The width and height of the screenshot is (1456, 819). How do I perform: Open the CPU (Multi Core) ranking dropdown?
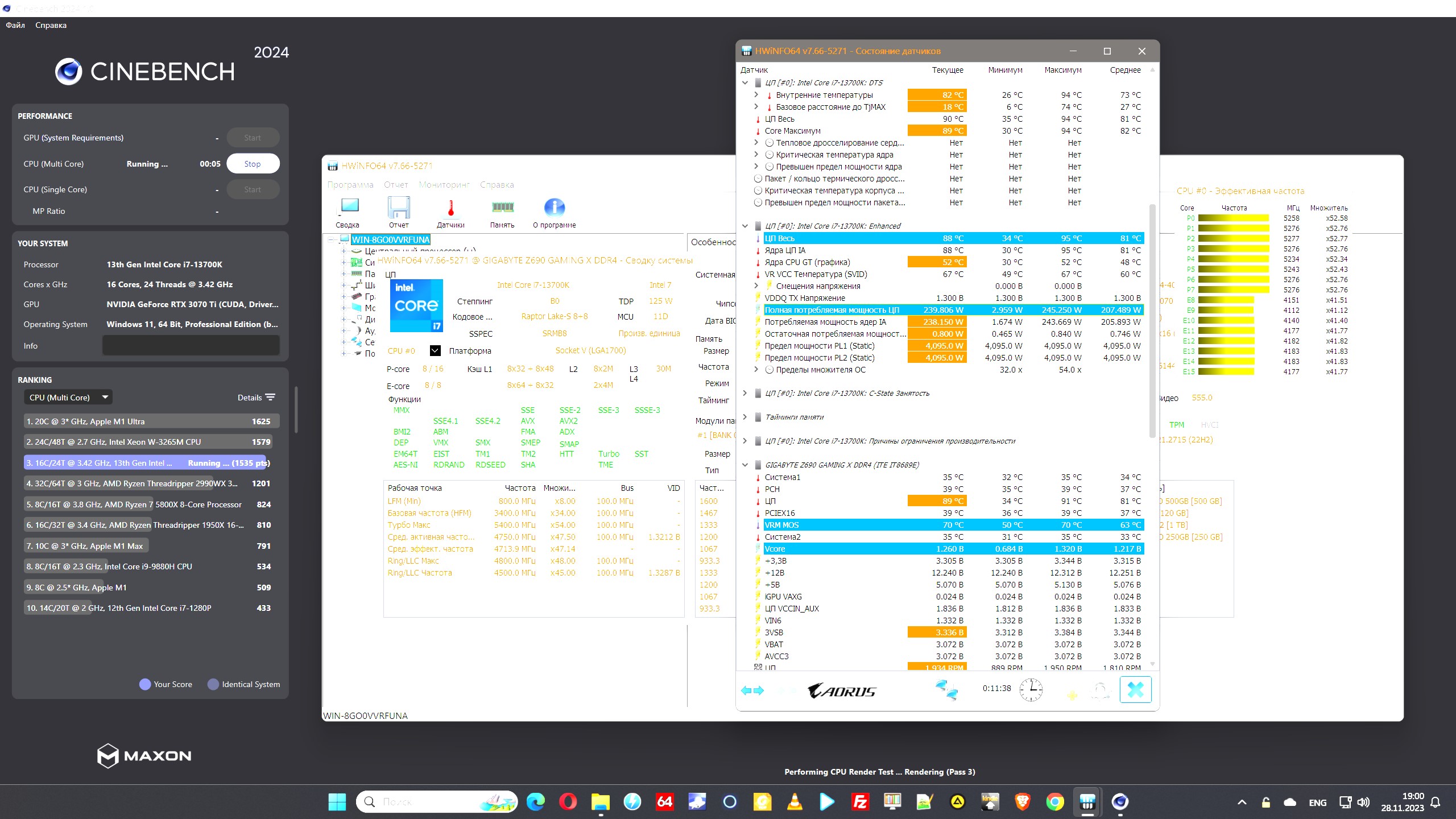coord(68,398)
